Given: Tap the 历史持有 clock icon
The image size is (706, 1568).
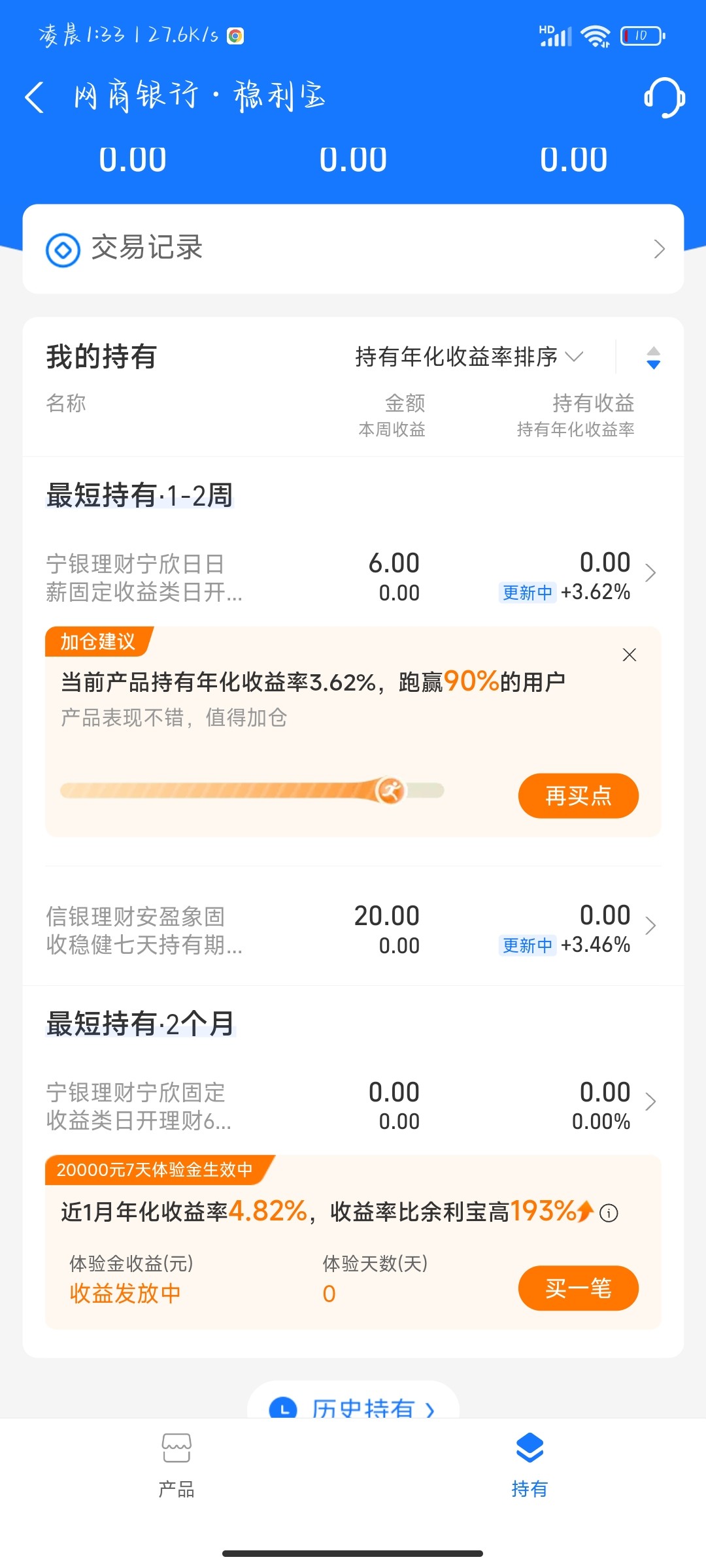Looking at the screenshot, I should pos(283,1408).
